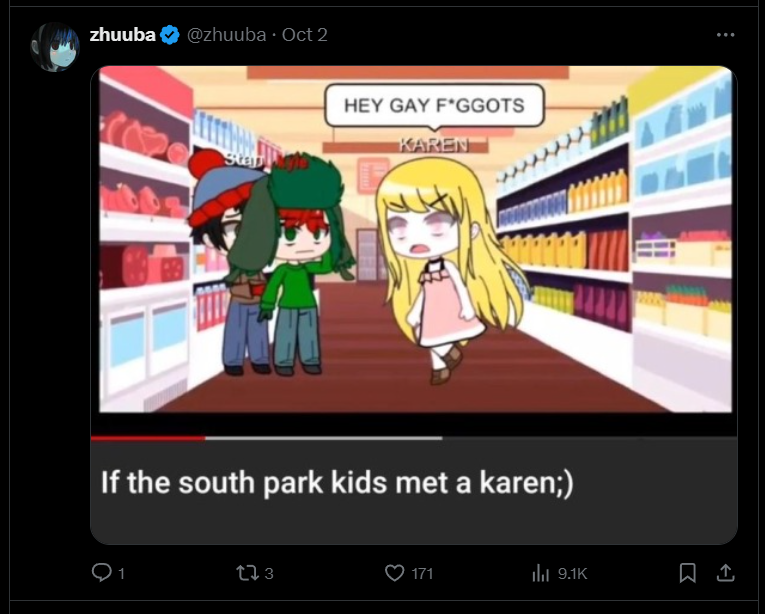Like the post with the heart icon
The height and width of the screenshot is (614, 765).
394,573
